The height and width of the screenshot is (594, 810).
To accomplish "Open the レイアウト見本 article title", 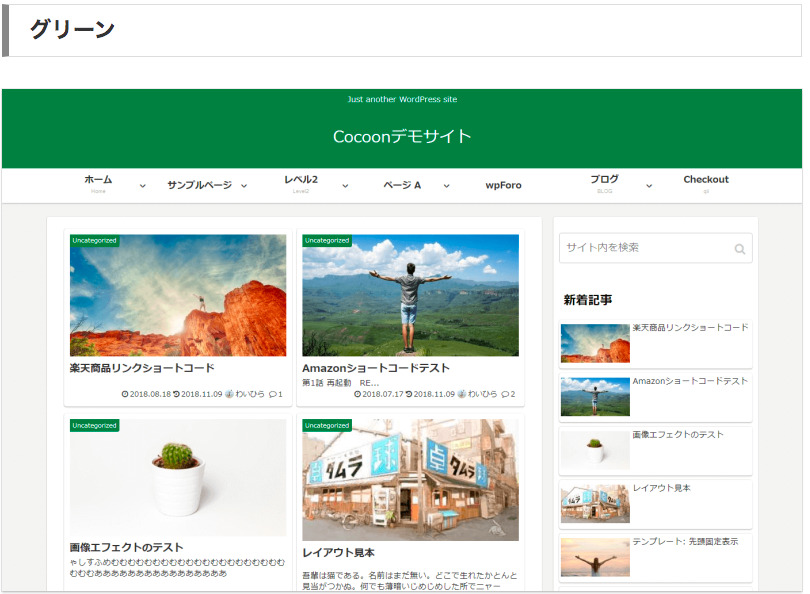I will pos(338,552).
